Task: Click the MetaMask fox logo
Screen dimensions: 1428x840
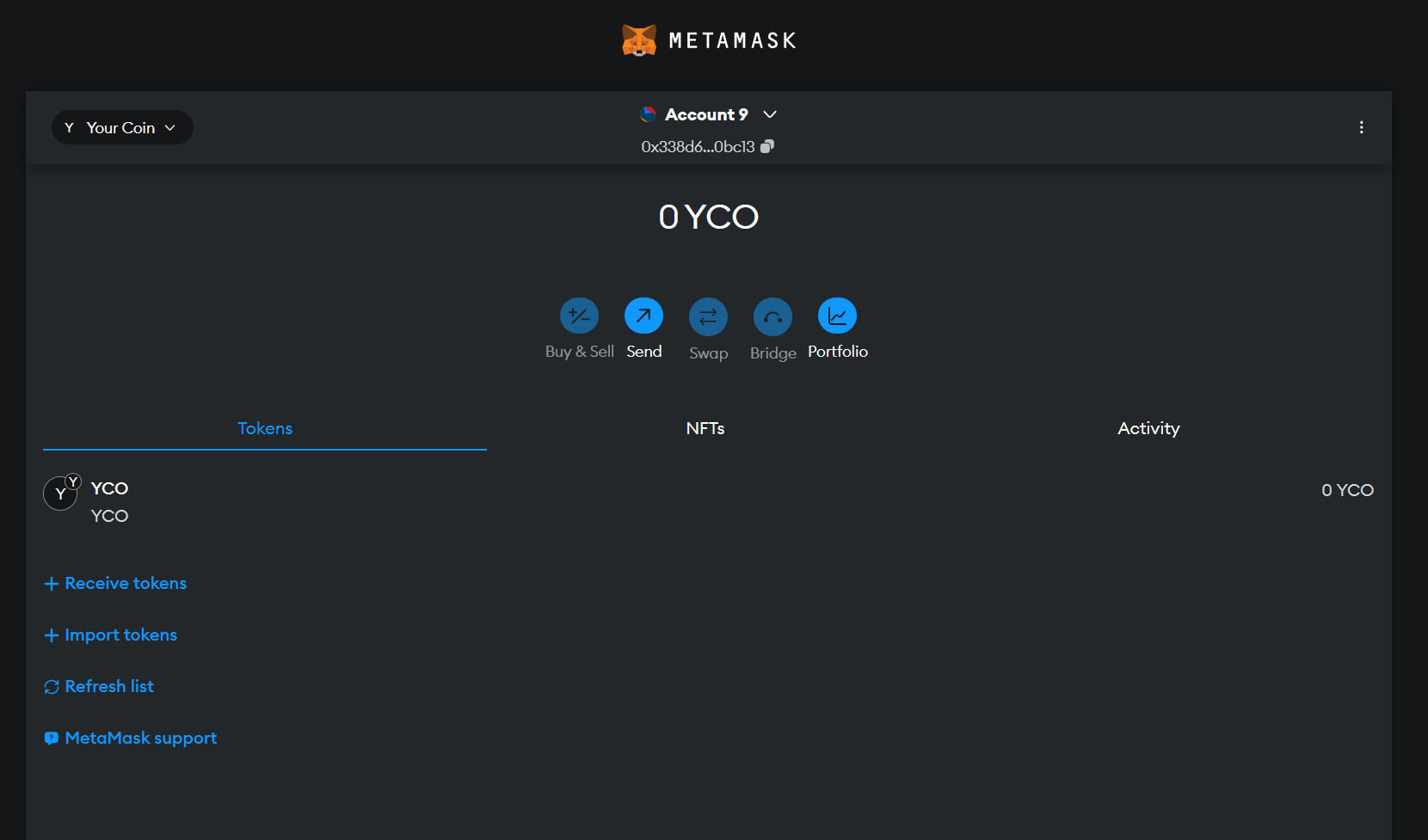Action: pos(639,40)
